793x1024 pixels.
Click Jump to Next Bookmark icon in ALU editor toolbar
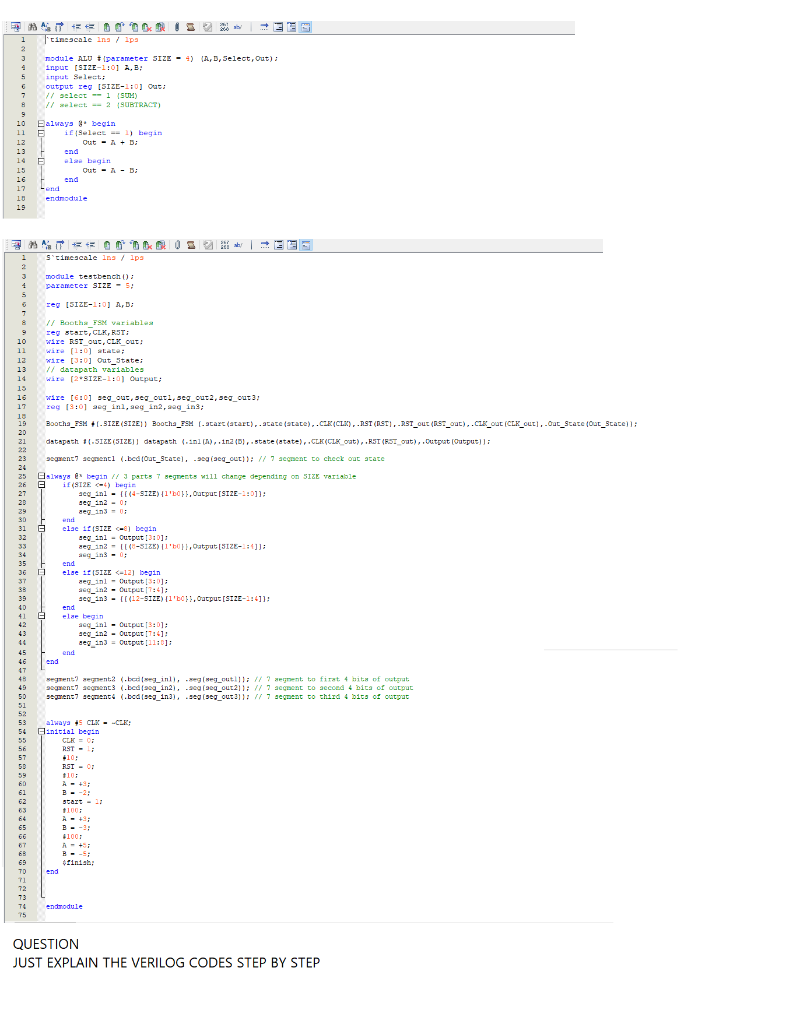pos(119,27)
